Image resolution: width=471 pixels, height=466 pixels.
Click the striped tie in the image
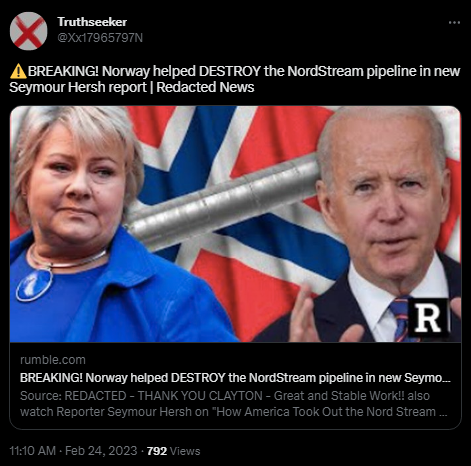tap(402, 320)
